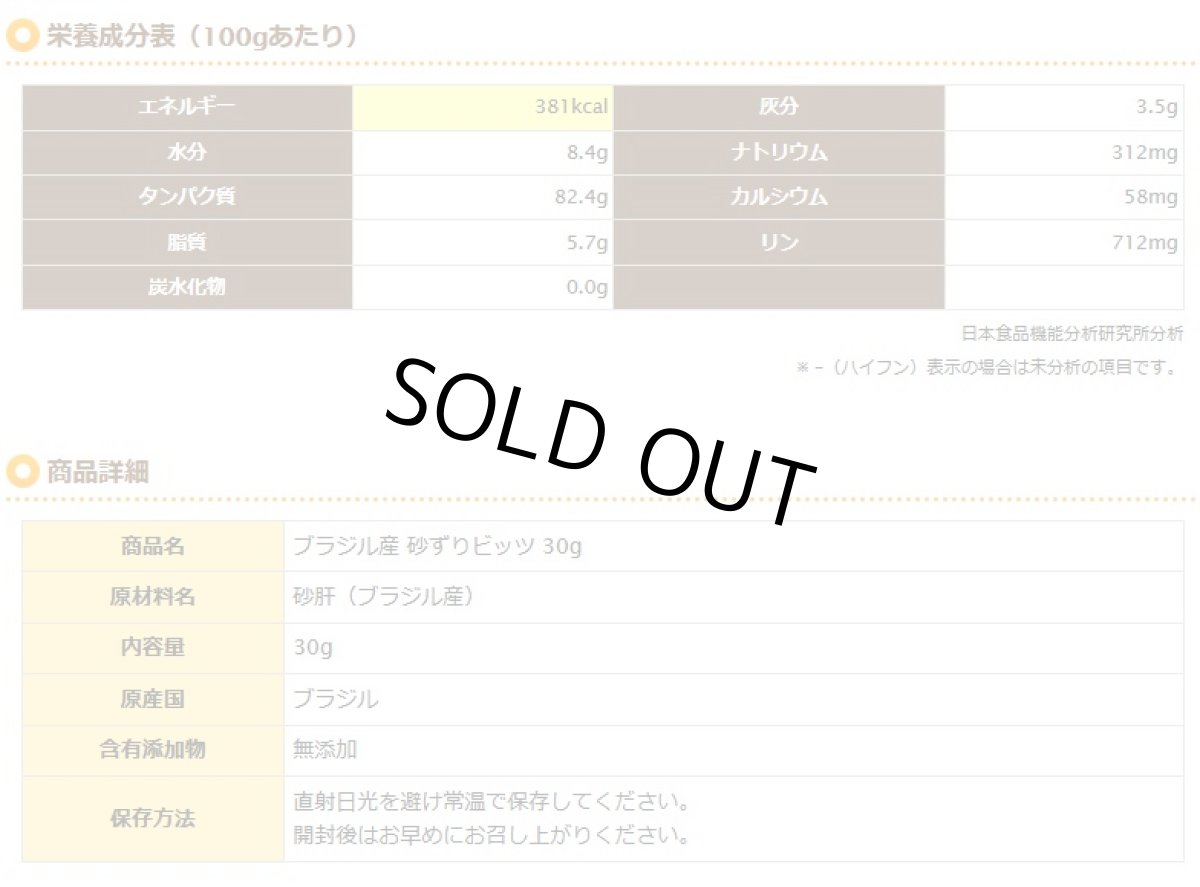Click the orange circle icon beside 商品詳細

tap(22, 471)
